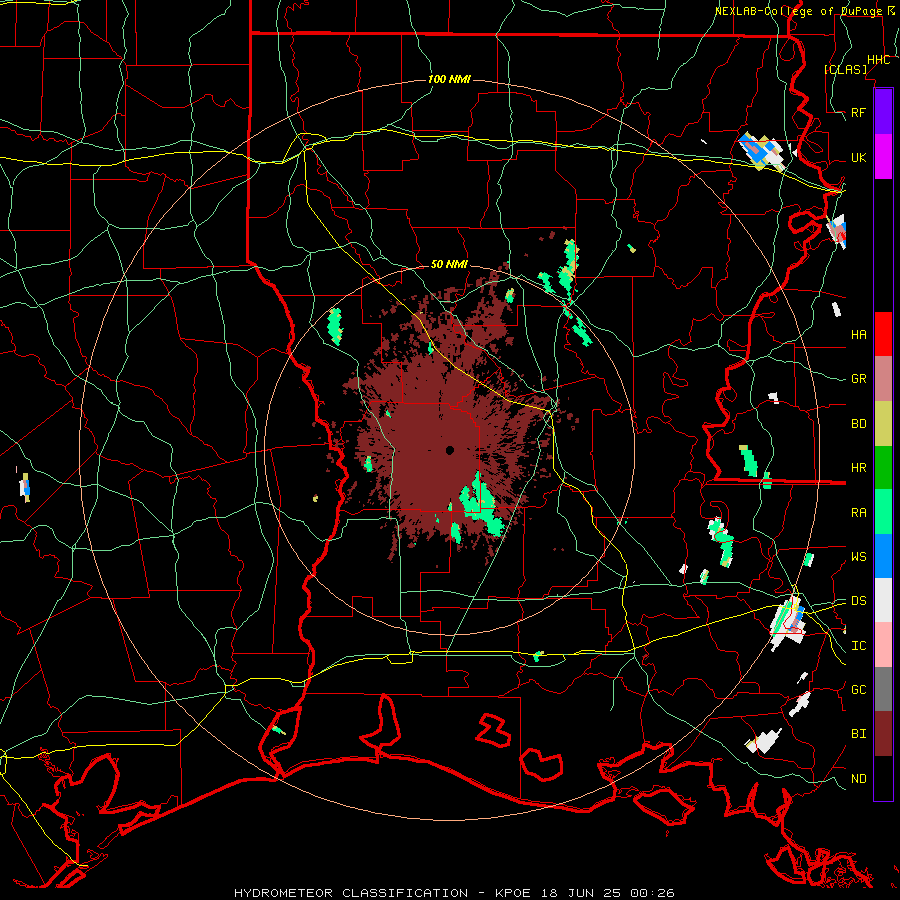The height and width of the screenshot is (900, 900).
Task: Click the "NEXLAB-College of DuPage" credit text
Action: 800,11
